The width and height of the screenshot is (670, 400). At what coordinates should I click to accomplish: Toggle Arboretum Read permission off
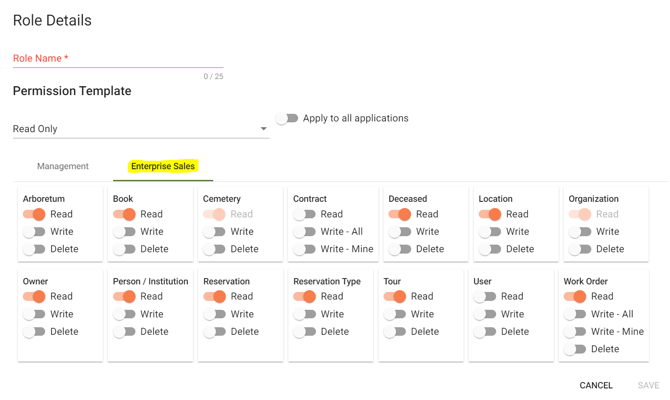pyautogui.click(x=34, y=214)
